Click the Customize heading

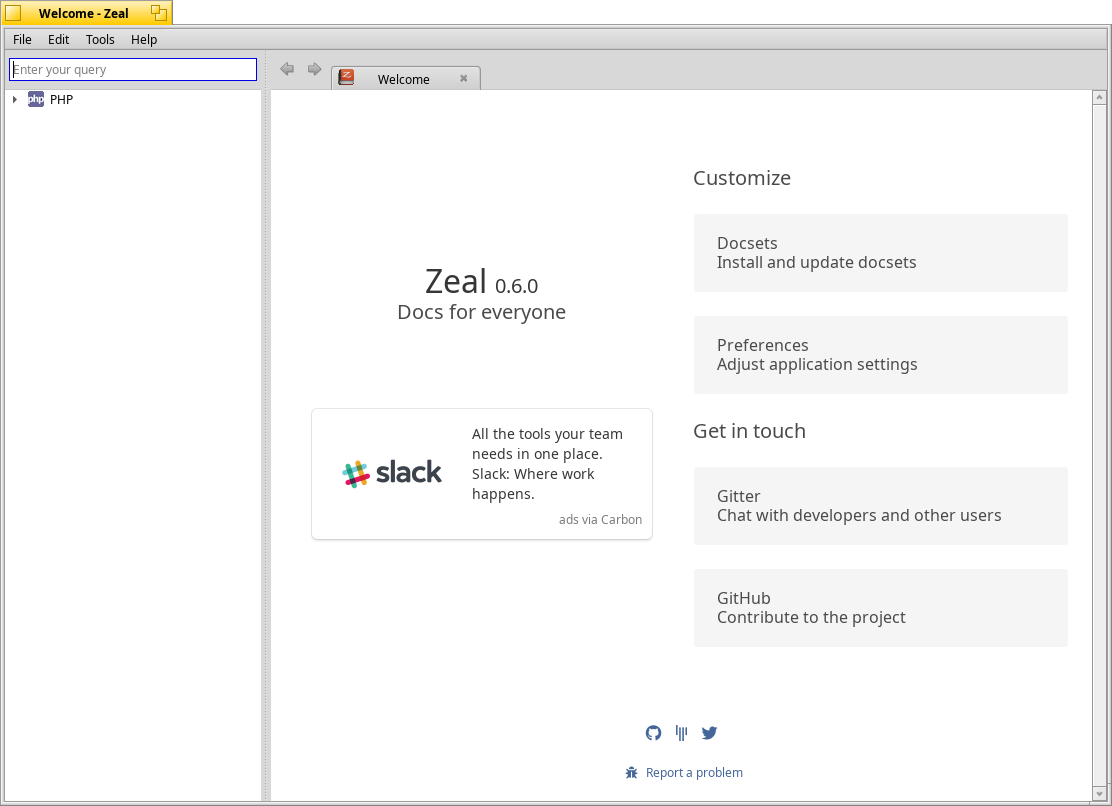coord(742,178)
